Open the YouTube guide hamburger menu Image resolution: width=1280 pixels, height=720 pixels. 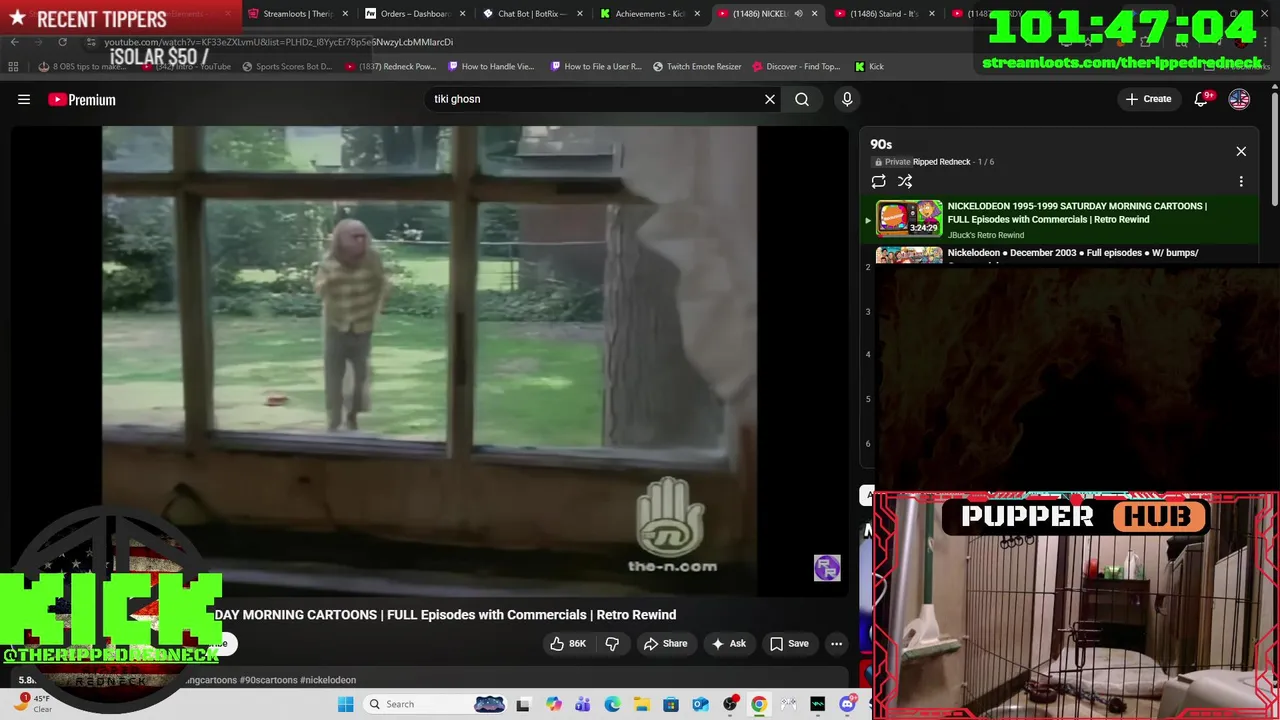click(24, 99)
